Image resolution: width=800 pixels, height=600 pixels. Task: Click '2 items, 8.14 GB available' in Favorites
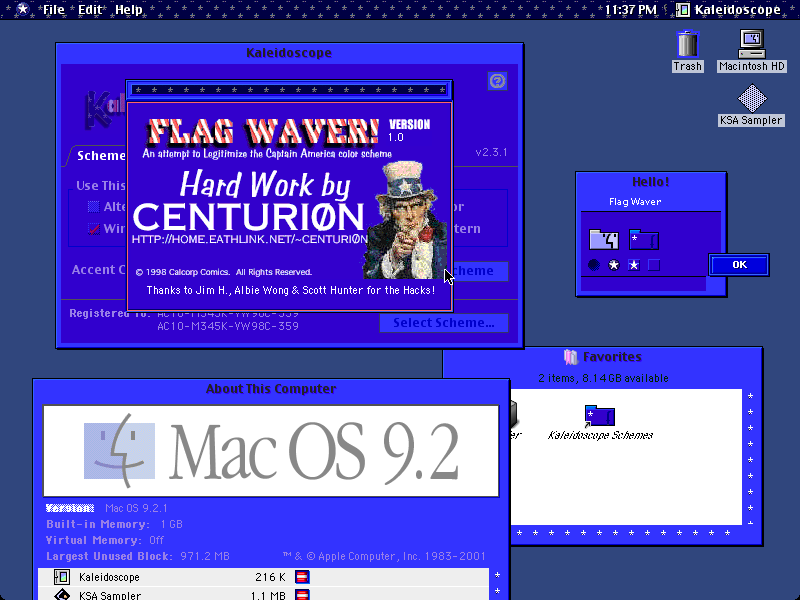tap(603, 378)
